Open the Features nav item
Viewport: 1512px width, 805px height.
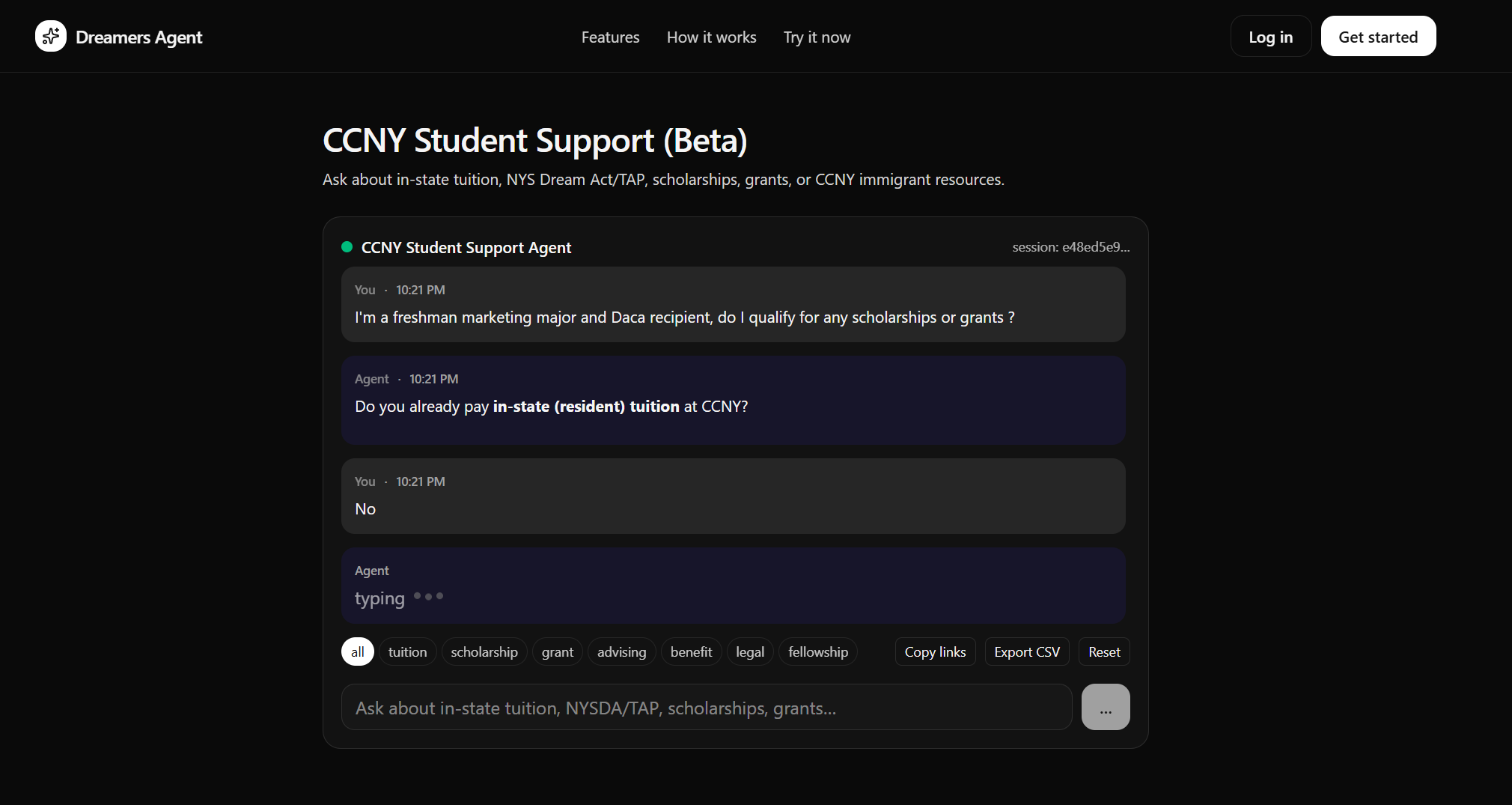pos(610,37)
